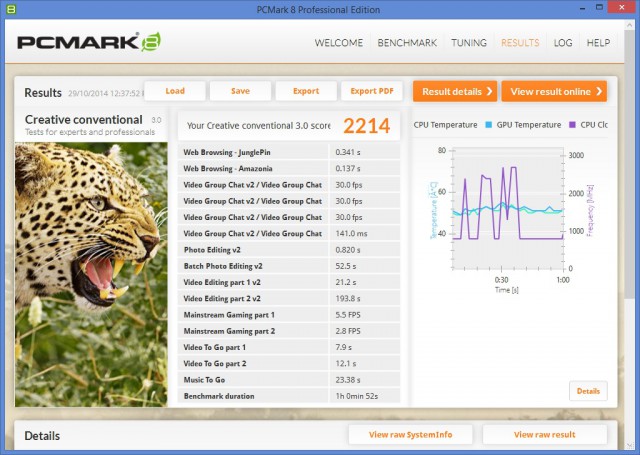
Task: Select the Web Browsing - JunglePin row
Action: click(289, 152)
